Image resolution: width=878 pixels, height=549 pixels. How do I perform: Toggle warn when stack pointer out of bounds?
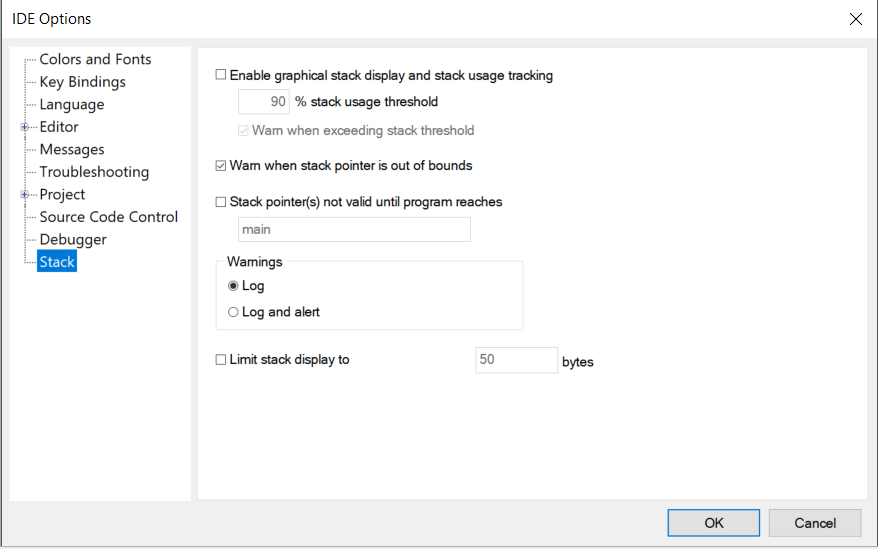tap(222, 166)
